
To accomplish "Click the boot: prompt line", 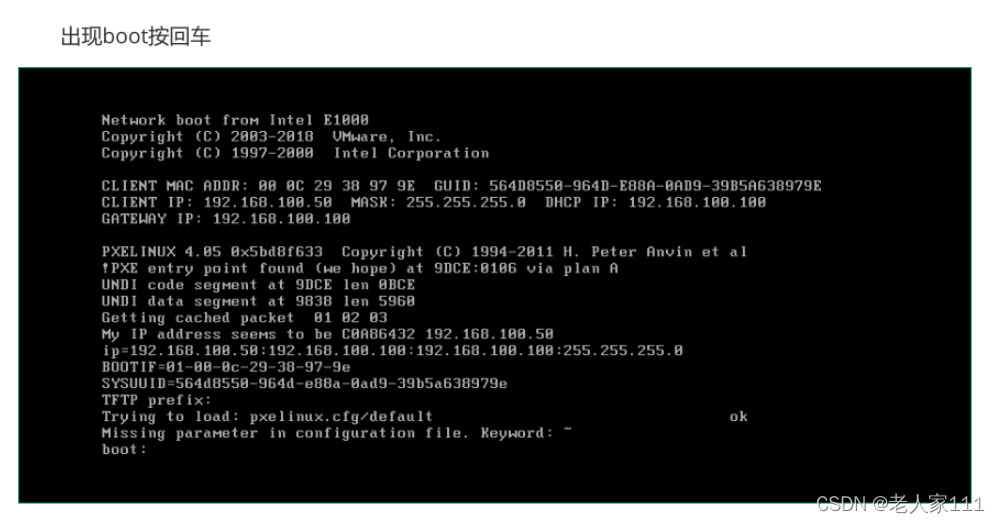I will pyautogui.click(x=124, y=449).
